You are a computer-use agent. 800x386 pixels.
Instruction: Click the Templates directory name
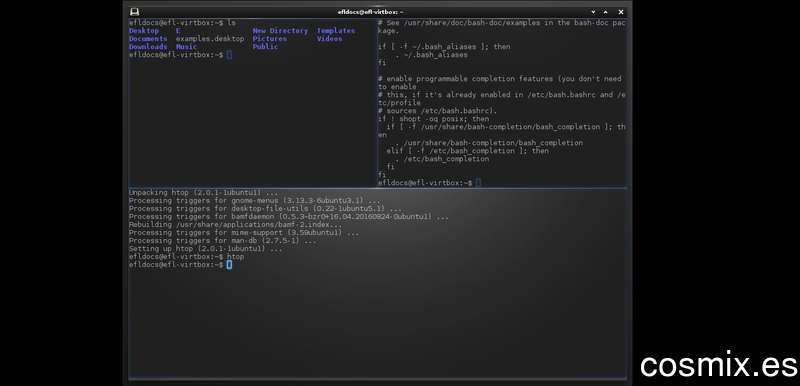(336, 31)
